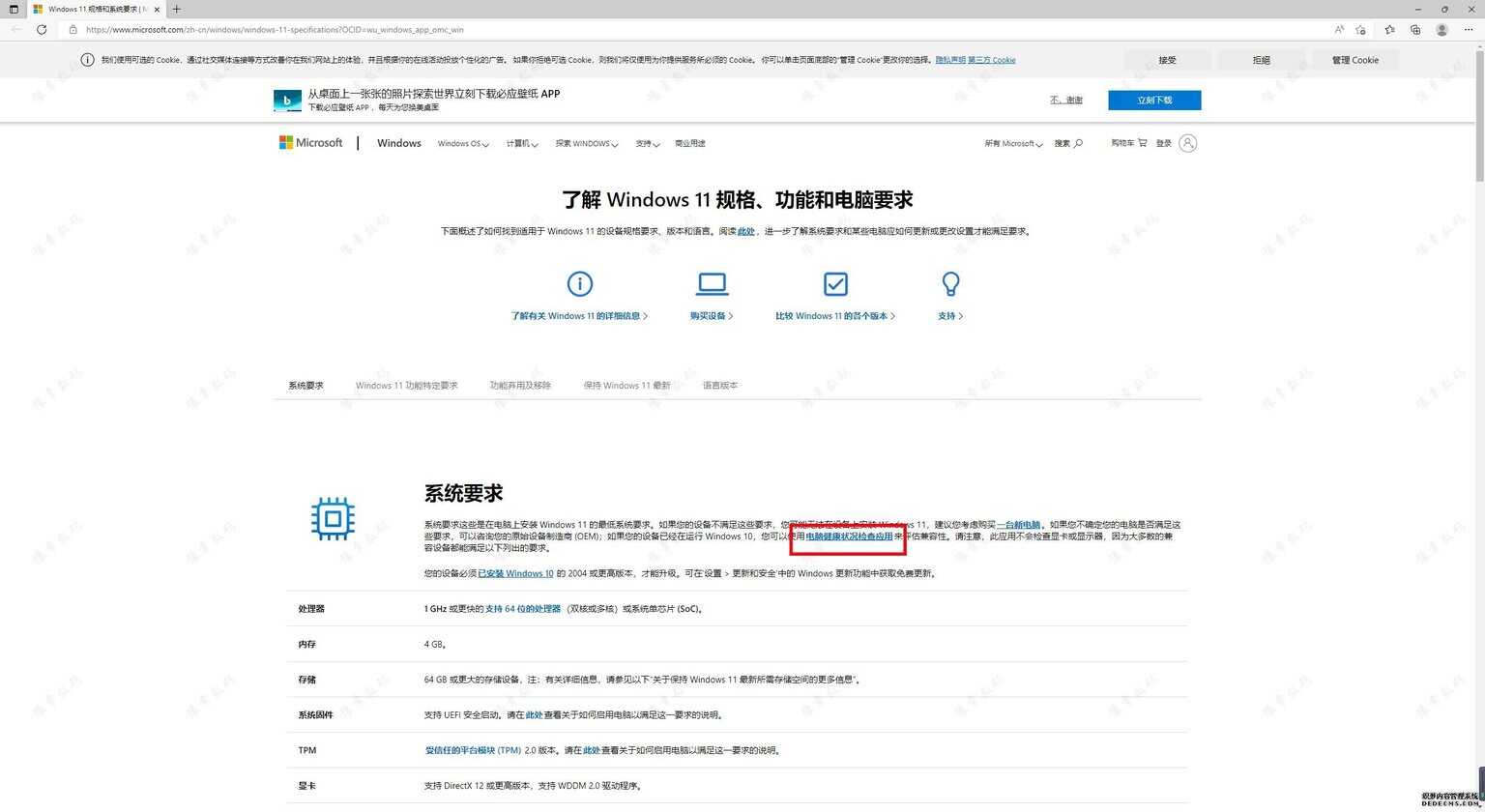Viewport: 1485px width, 812px height.
Task: Open the 隐私声明 link in cookie banner
Action: click(950, 60)
